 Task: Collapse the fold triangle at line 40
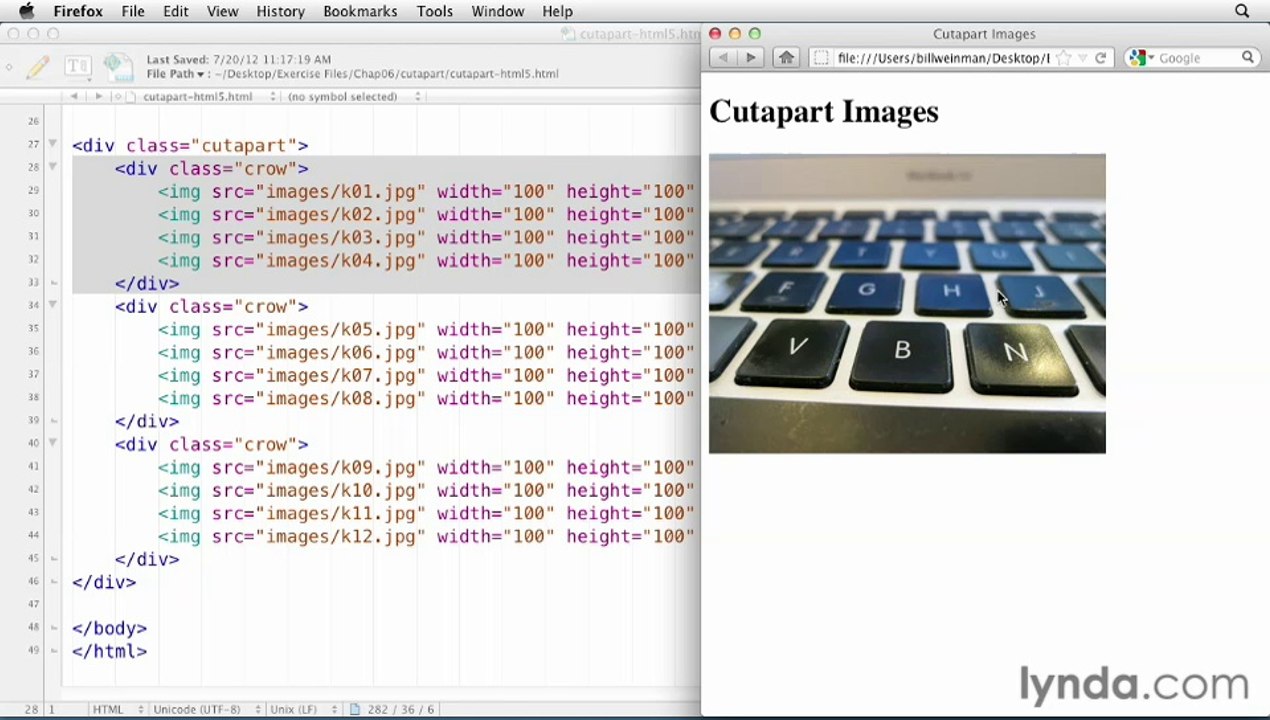[53, 443]
